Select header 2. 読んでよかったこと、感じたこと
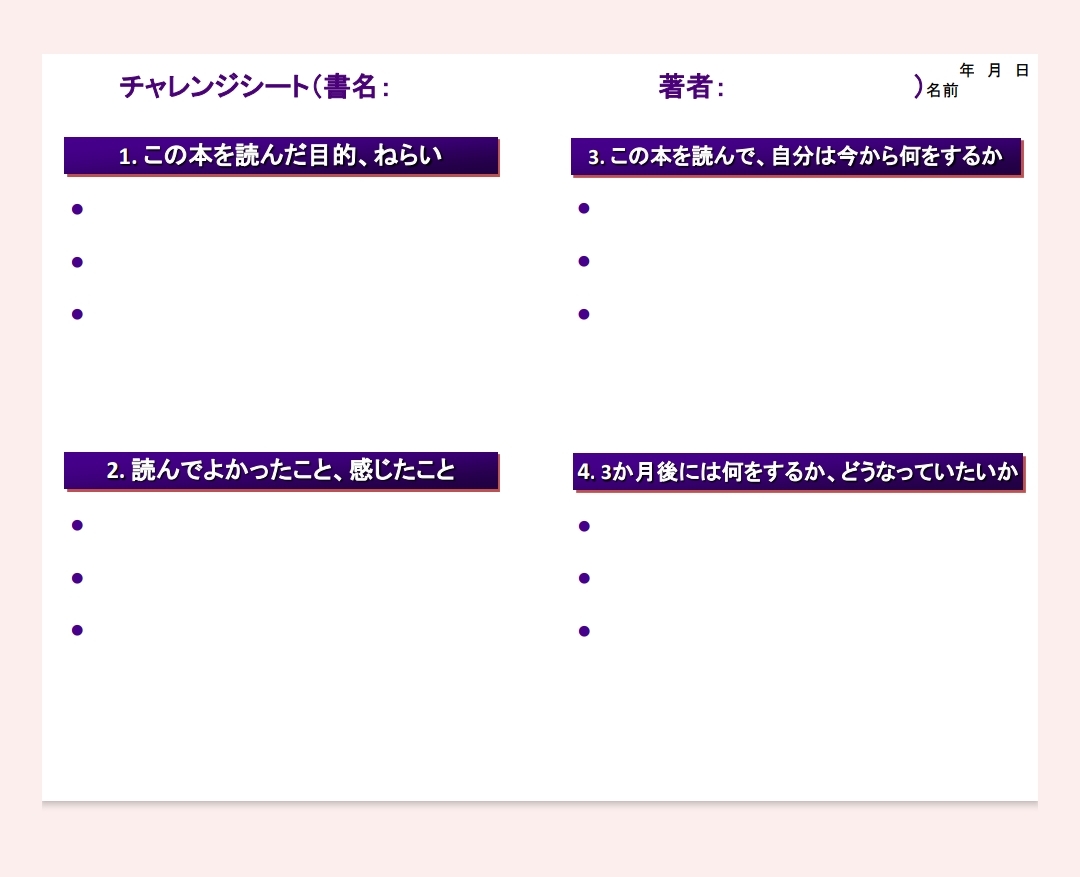The width and height of the screenshot is (1080, 877). 281,470
